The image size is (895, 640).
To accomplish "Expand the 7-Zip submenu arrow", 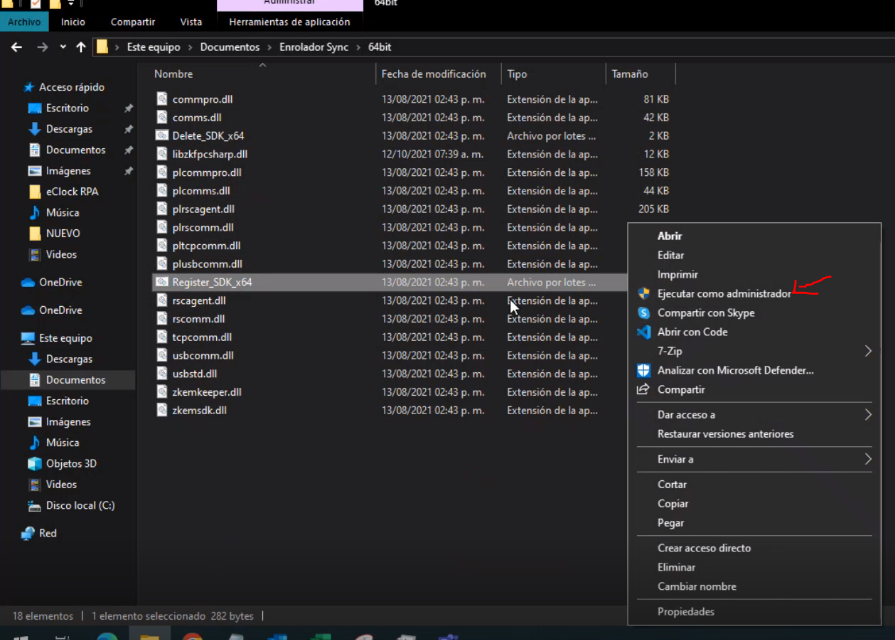I will tap(868, 351).
